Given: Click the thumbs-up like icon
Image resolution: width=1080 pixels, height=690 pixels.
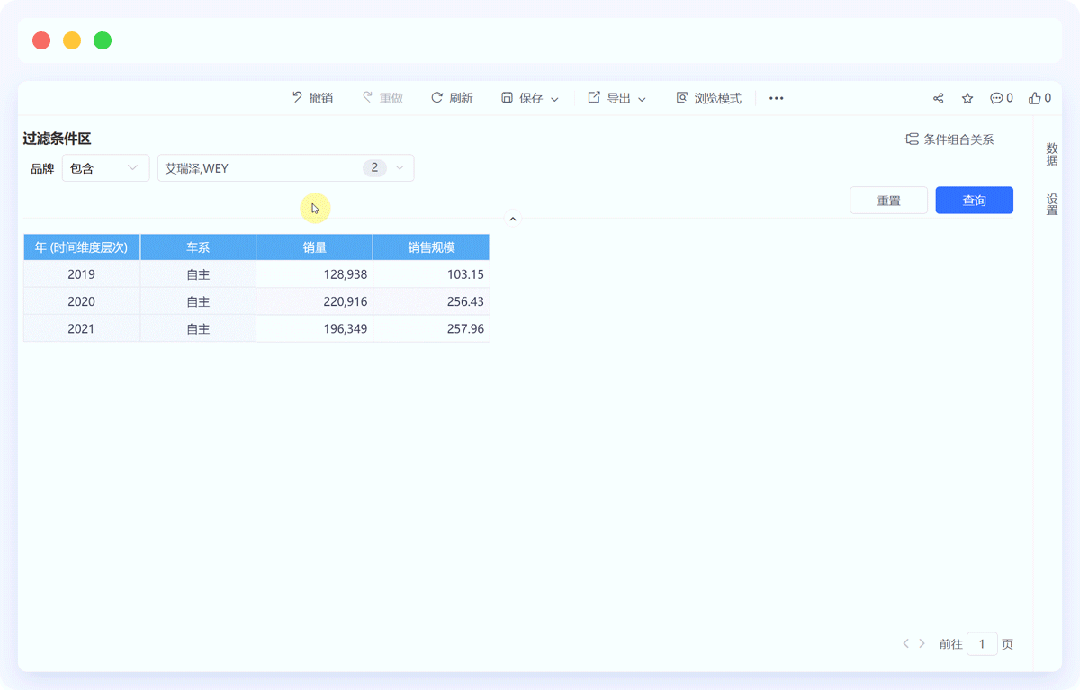Looking at the screenshot, I should pos(1034,98).
